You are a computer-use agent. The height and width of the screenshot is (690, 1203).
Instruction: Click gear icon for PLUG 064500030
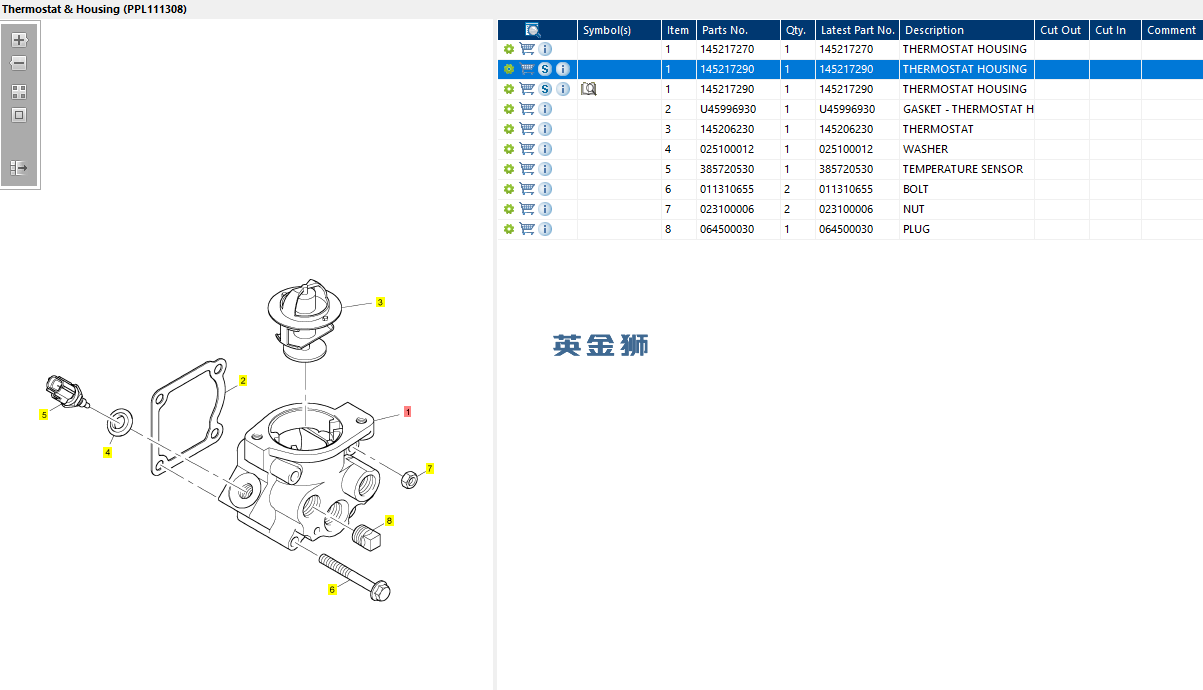(509, 229)
